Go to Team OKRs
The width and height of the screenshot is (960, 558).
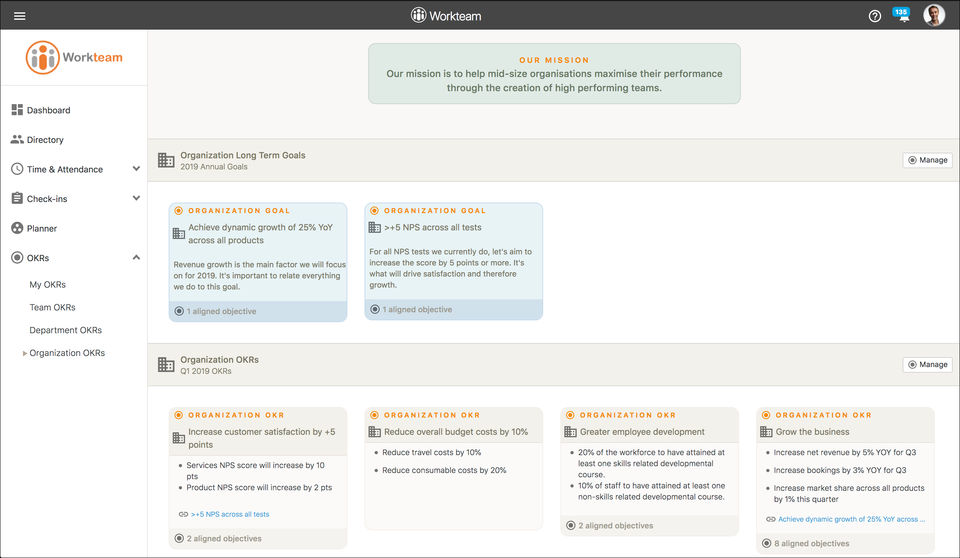pyautogui.click(x=53, y=307)
